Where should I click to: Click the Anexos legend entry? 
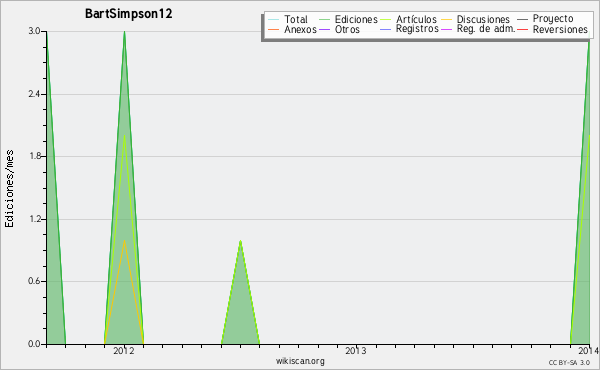click(x=292, y=29)
